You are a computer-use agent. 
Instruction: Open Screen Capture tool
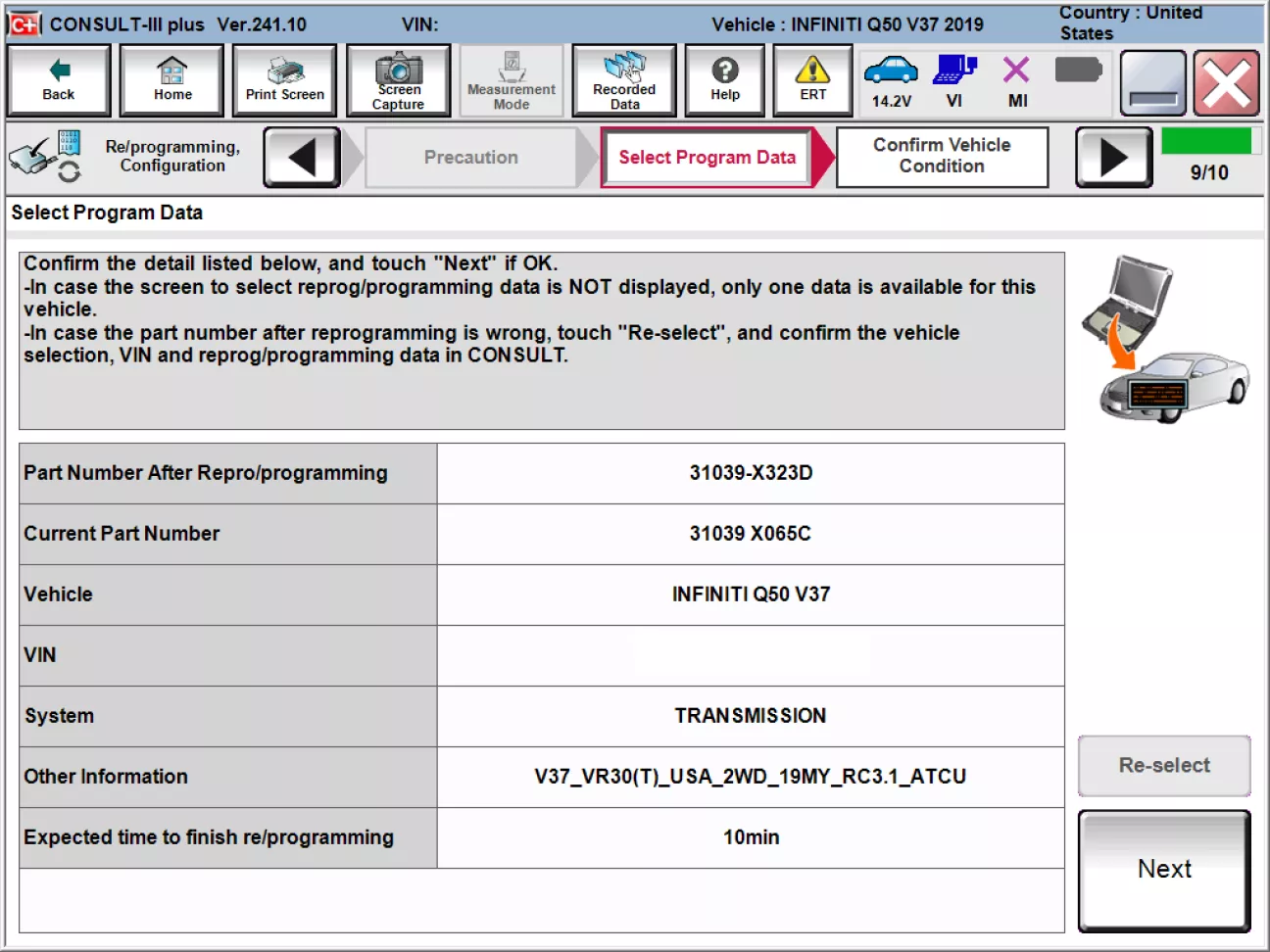(x=398, y=80)
